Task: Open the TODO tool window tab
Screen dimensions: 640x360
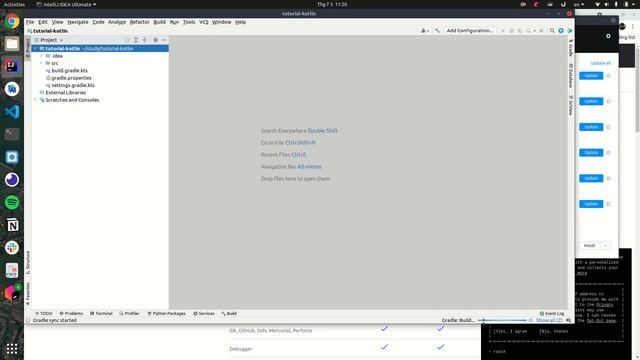Action: pyautogui.click(x=44, y=313)
